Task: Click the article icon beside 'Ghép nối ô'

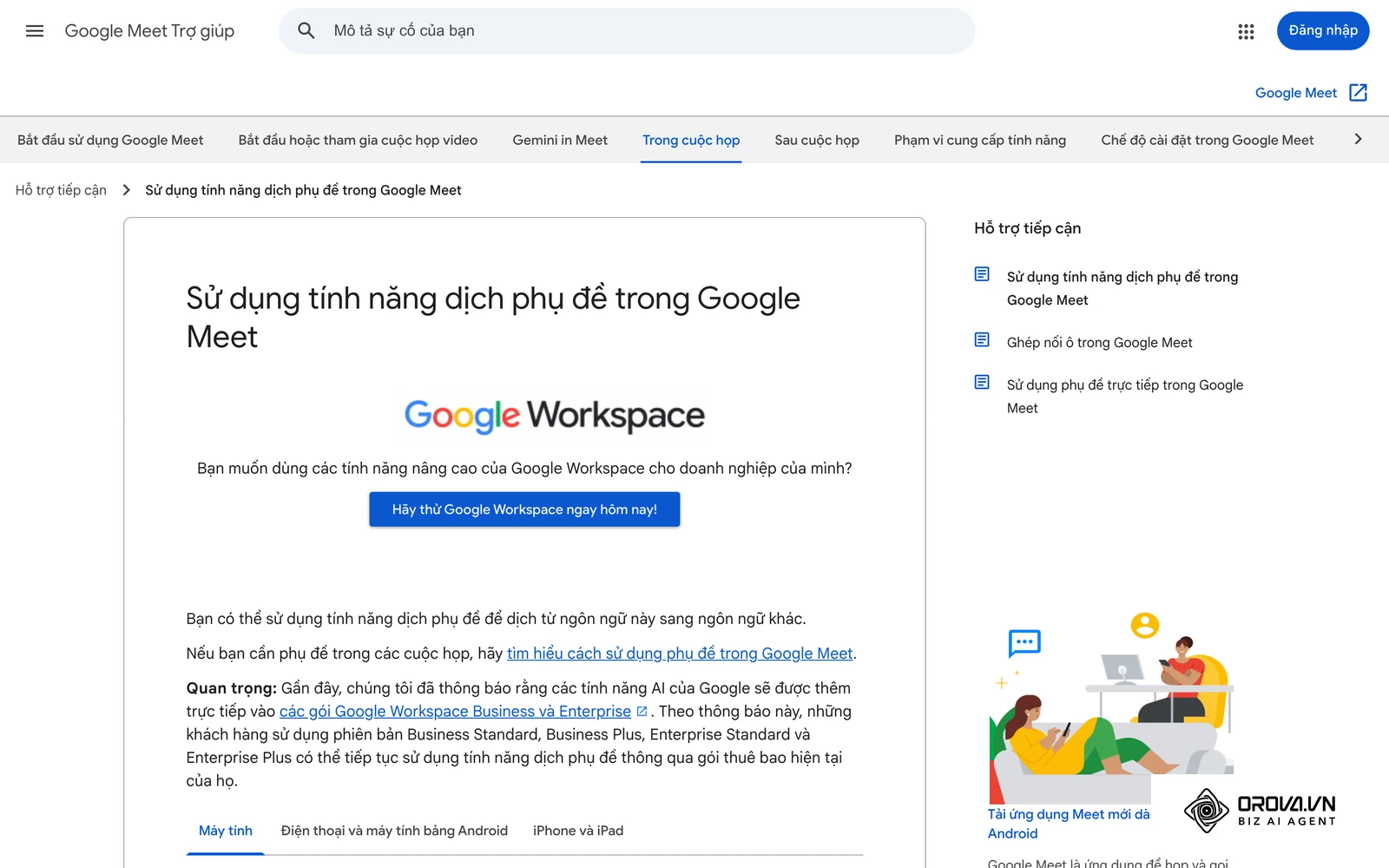Action: (x=982, y=340)
